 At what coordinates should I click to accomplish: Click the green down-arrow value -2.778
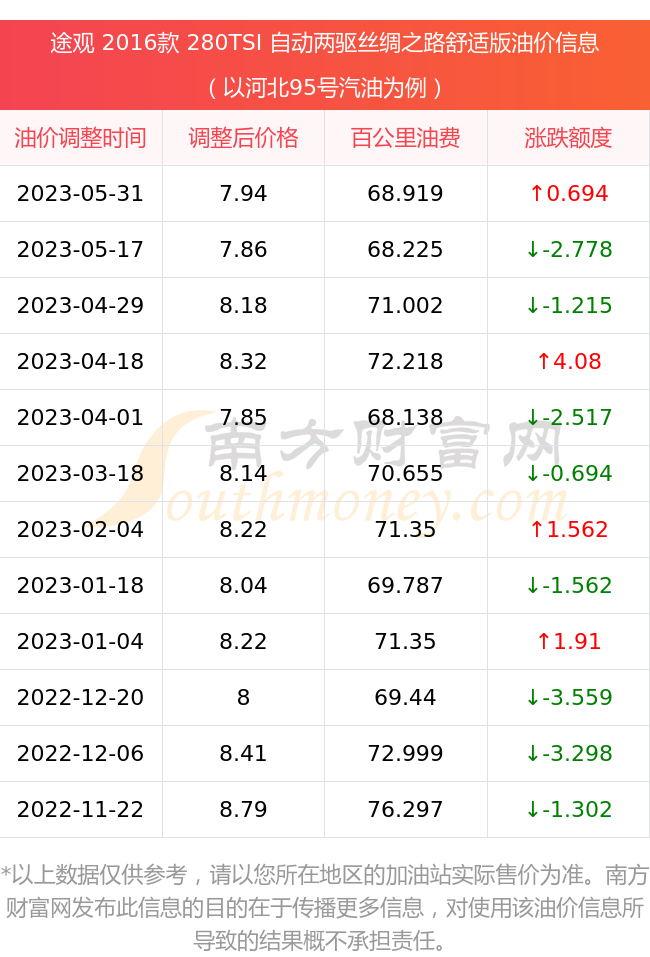pos(568,249)
